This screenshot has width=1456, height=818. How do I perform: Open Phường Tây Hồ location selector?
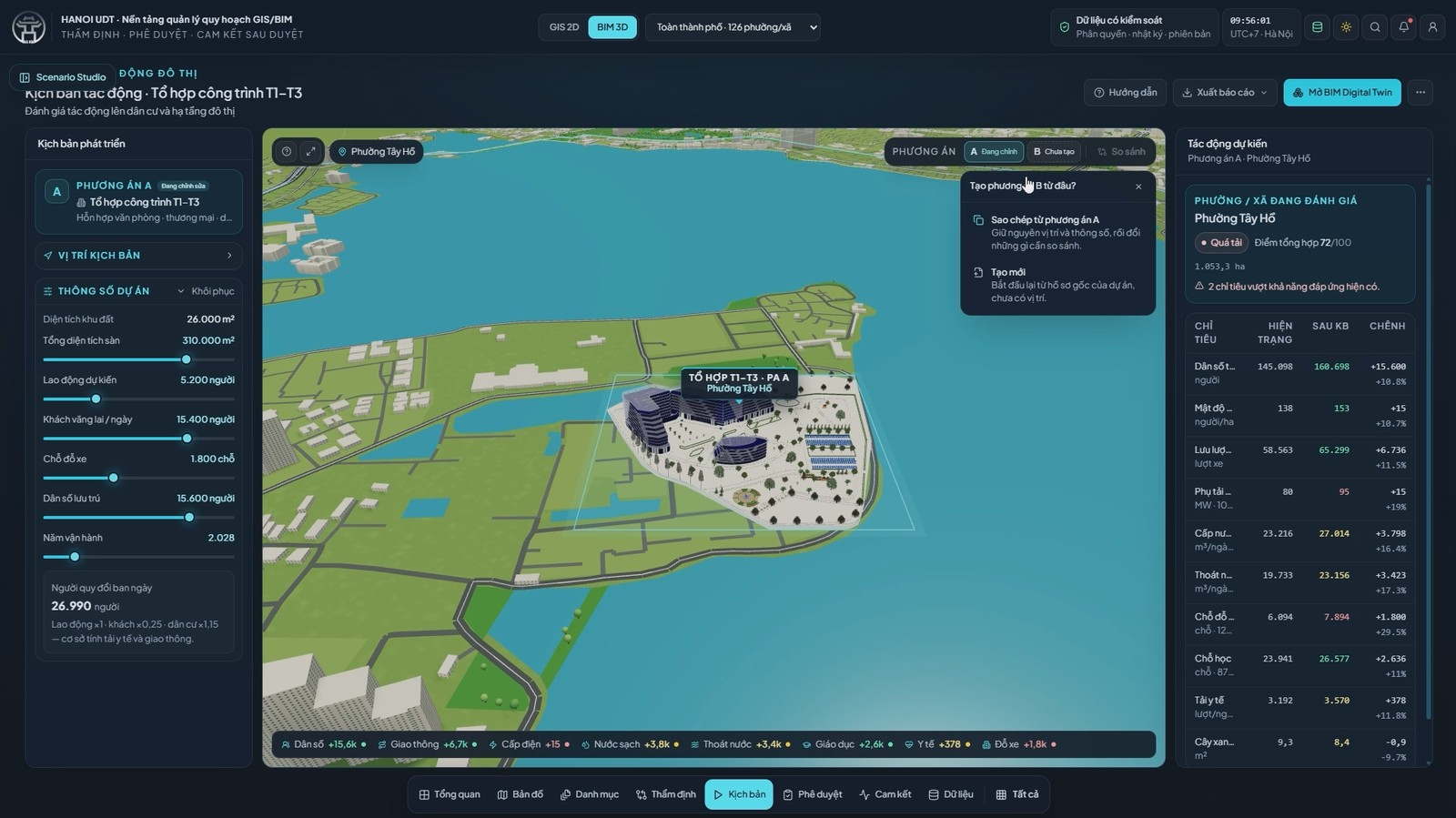click(376, 152)
